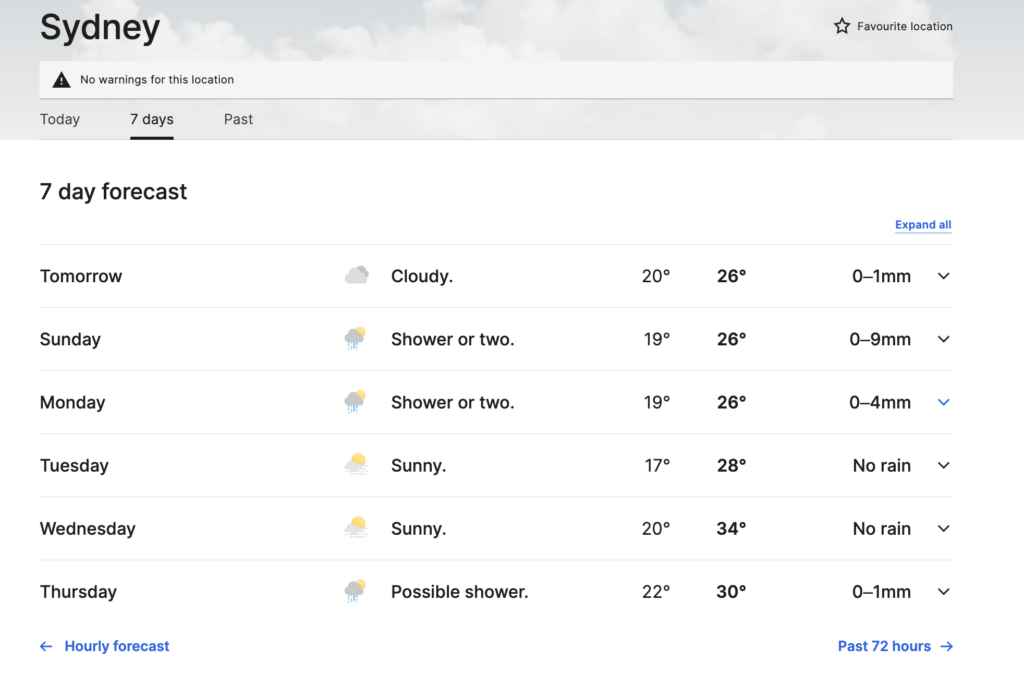Expand the Sunday forecast row
Screen dimensions: 1024x673
pyautogui.click(x=943, y=339)
